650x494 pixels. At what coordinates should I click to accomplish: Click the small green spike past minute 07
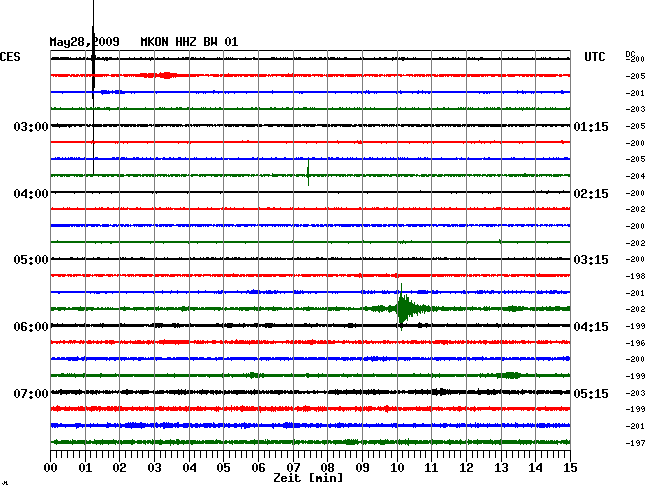[x=308, y=172]
